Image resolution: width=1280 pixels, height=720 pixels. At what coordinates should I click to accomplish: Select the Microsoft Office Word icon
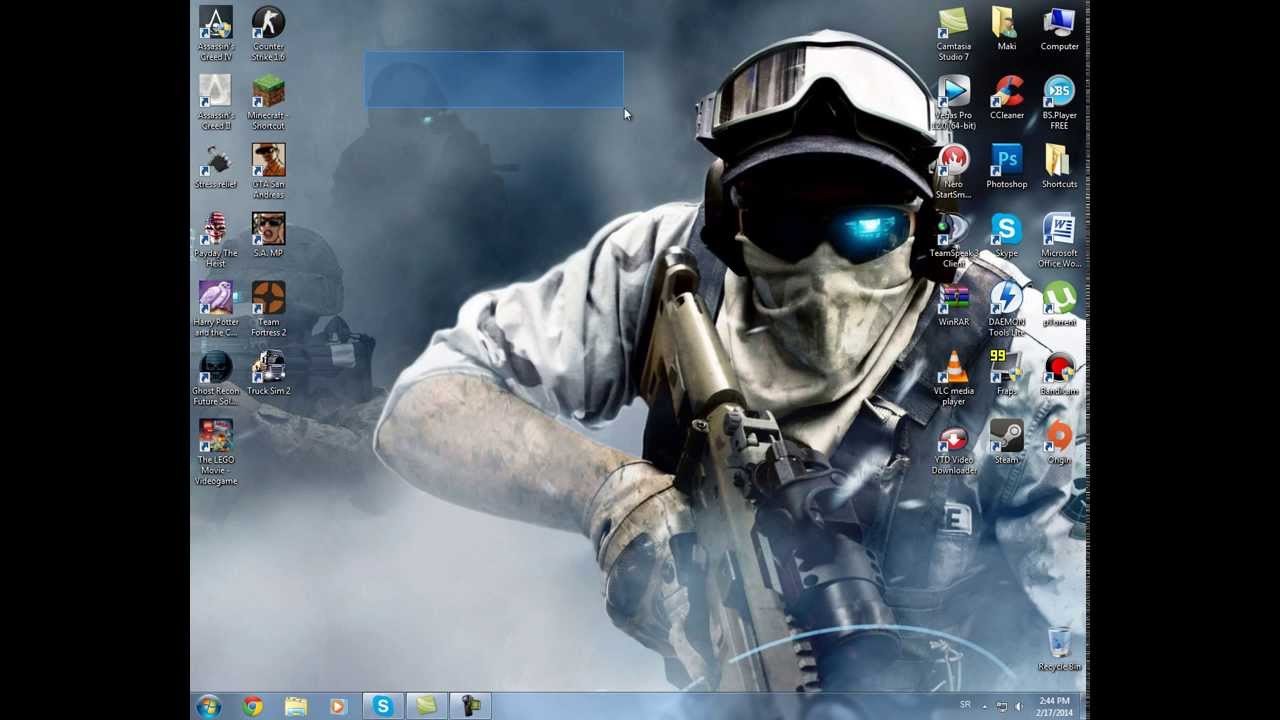(1059, 241)
